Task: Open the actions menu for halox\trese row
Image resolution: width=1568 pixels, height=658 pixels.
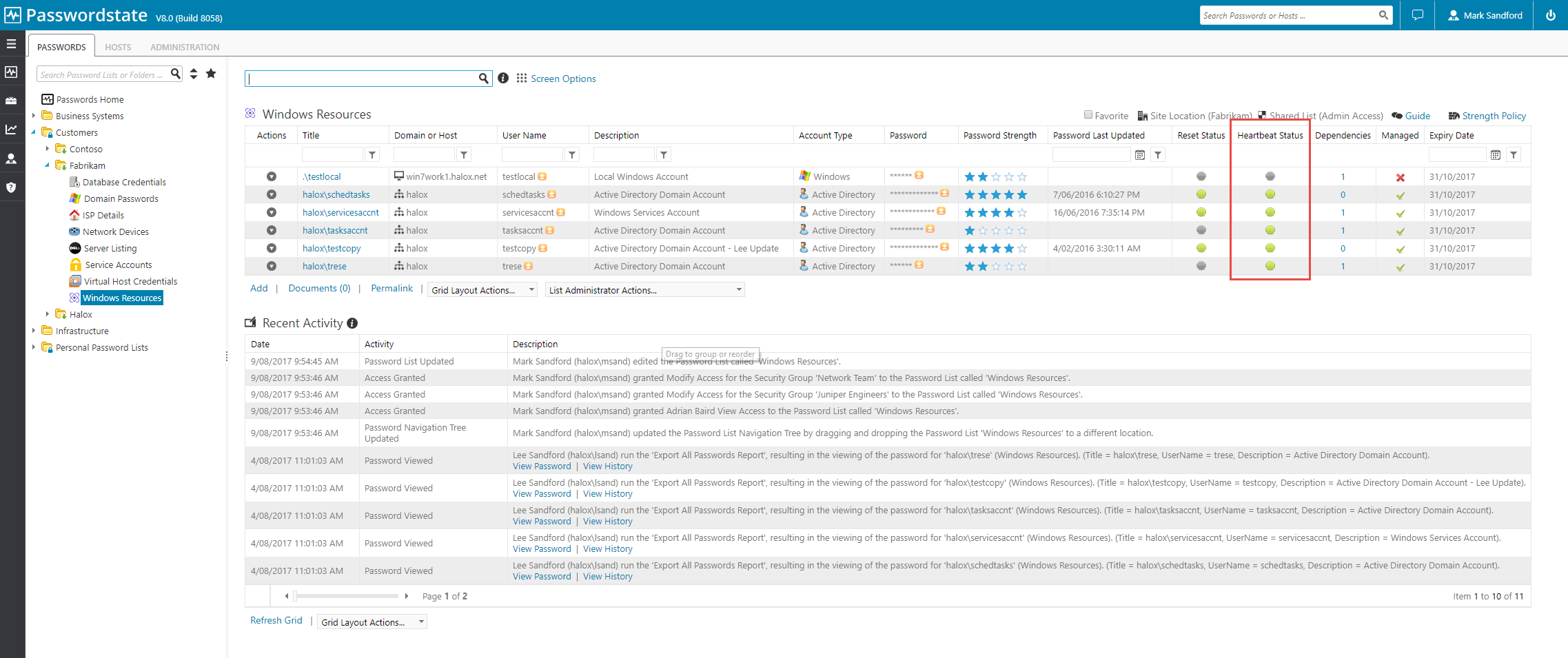Action: click(272, 266)
